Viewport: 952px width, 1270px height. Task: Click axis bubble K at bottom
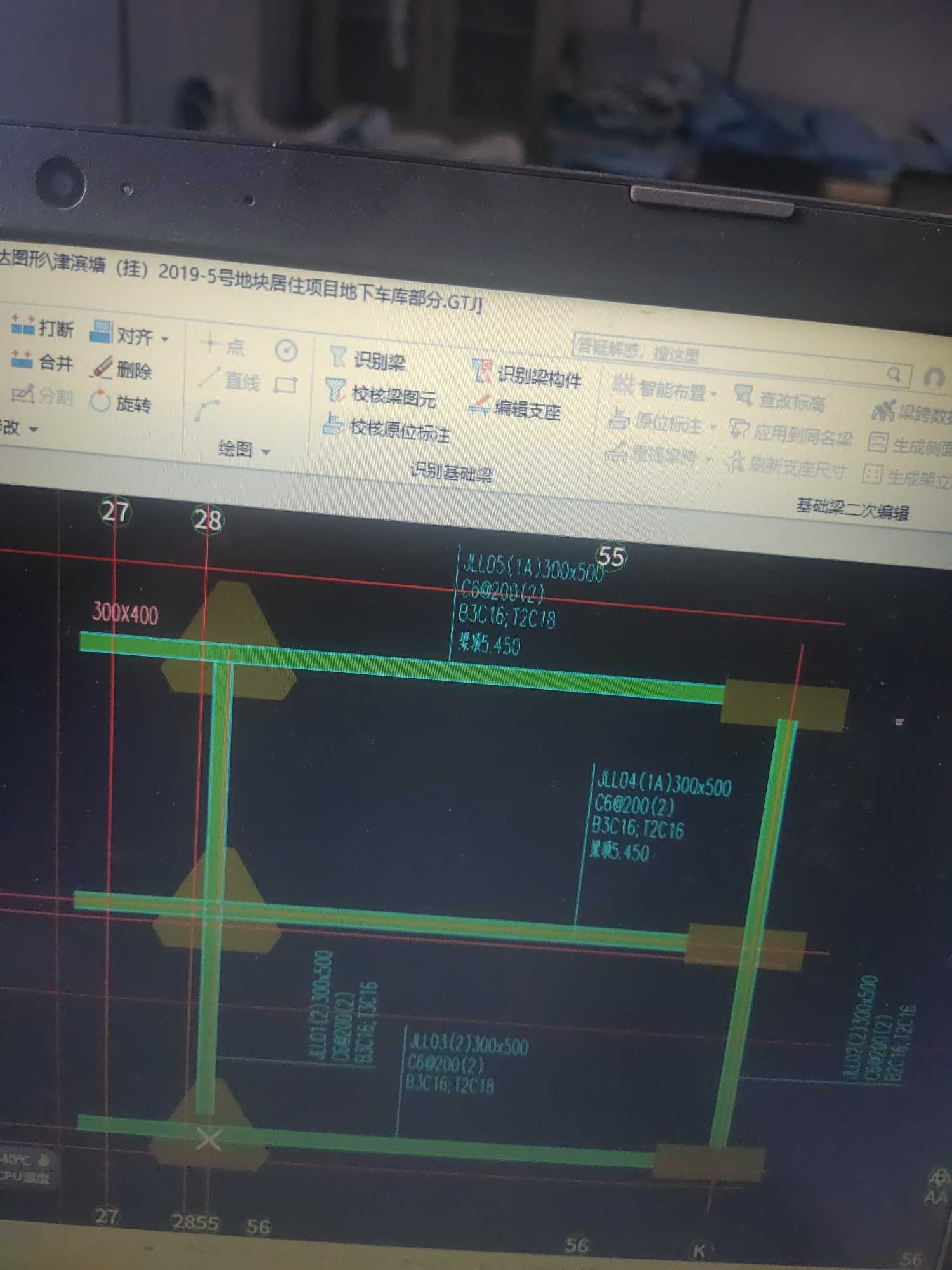pos(699,1251)
